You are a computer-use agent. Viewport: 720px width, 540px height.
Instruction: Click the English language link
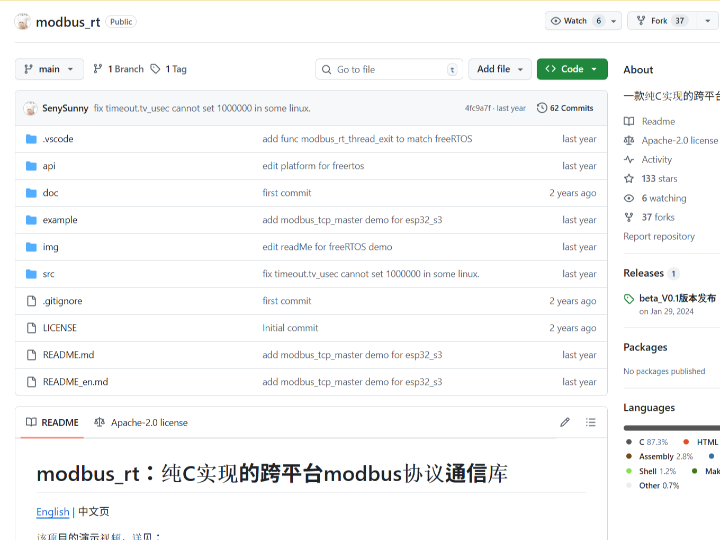(53, 512)
